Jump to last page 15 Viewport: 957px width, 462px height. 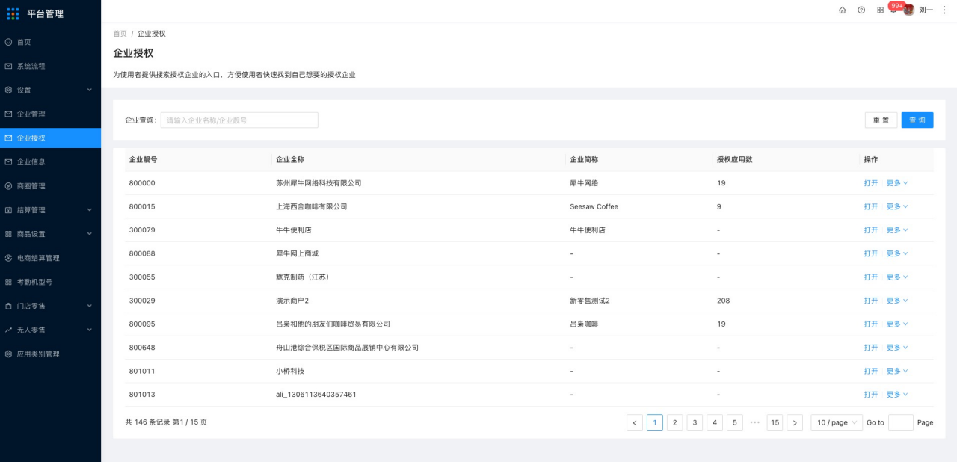click(775, 422)
